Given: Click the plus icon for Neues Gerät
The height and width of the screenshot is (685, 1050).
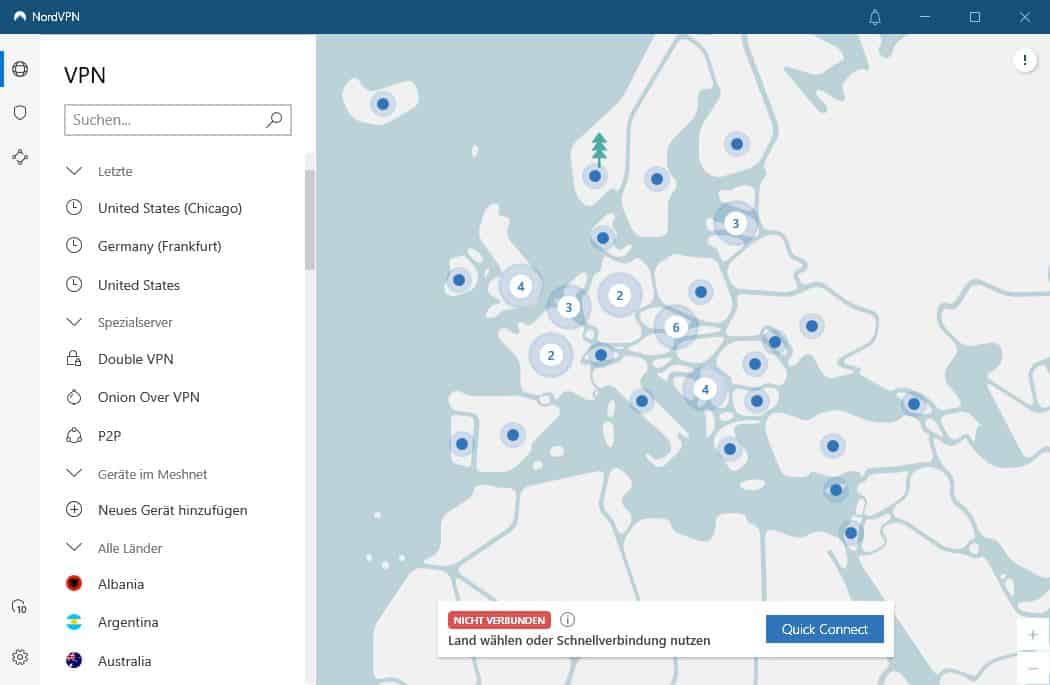Looking at the screenshot, I should pyautogui.click(x=74, y=510).
